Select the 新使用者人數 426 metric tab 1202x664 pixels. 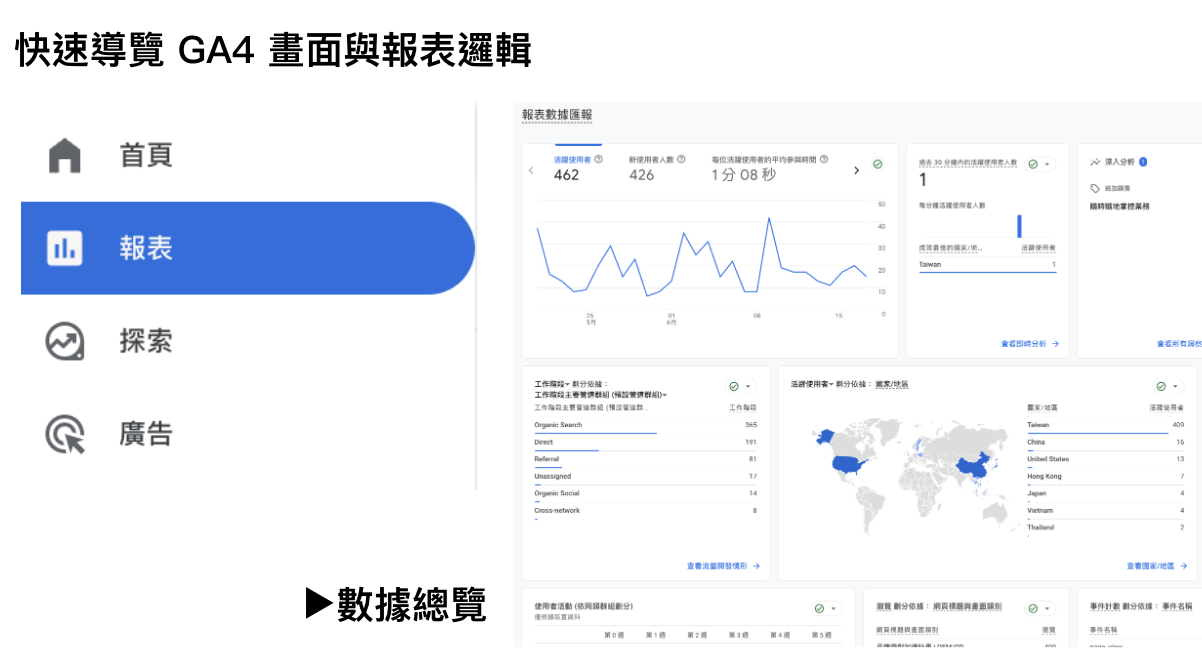657,168
